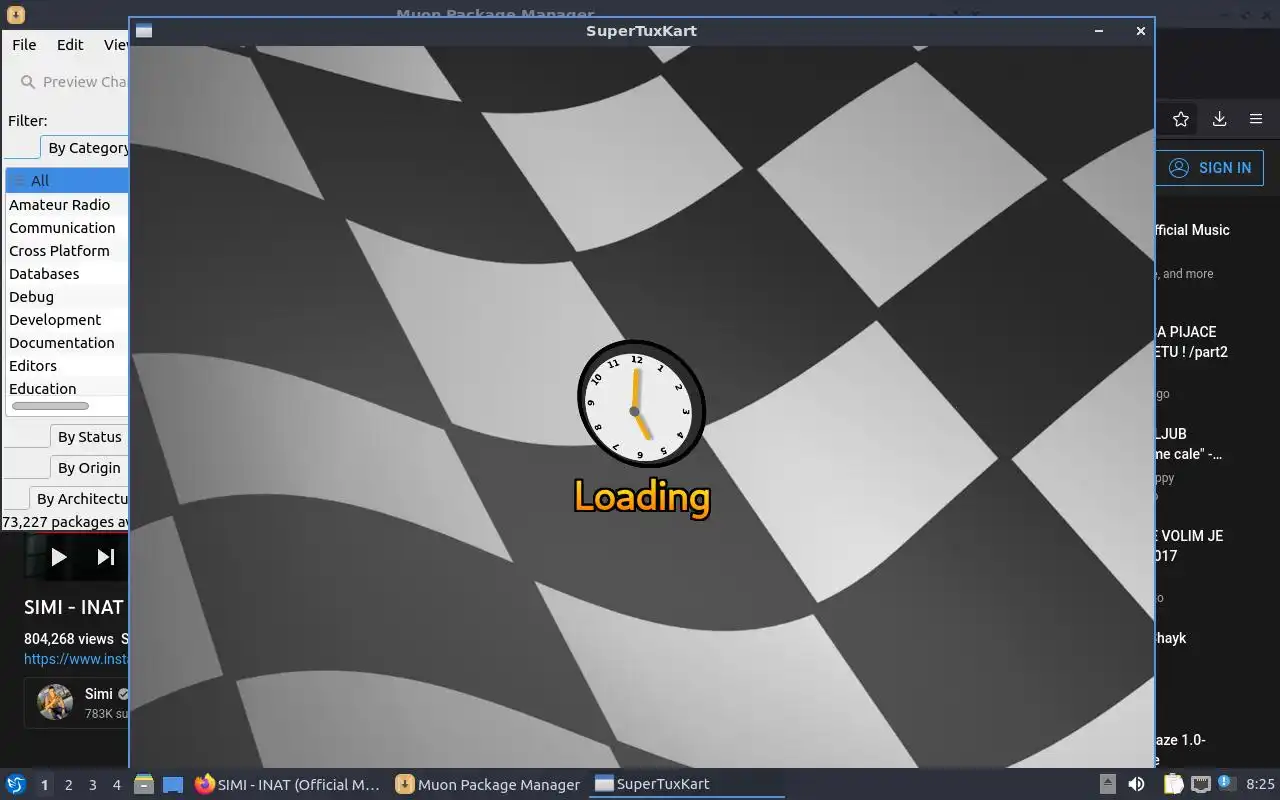Screen dimensions: 1280x800
Task: Switch to Muon Package Manager taskbar entry
Action: 488,785
